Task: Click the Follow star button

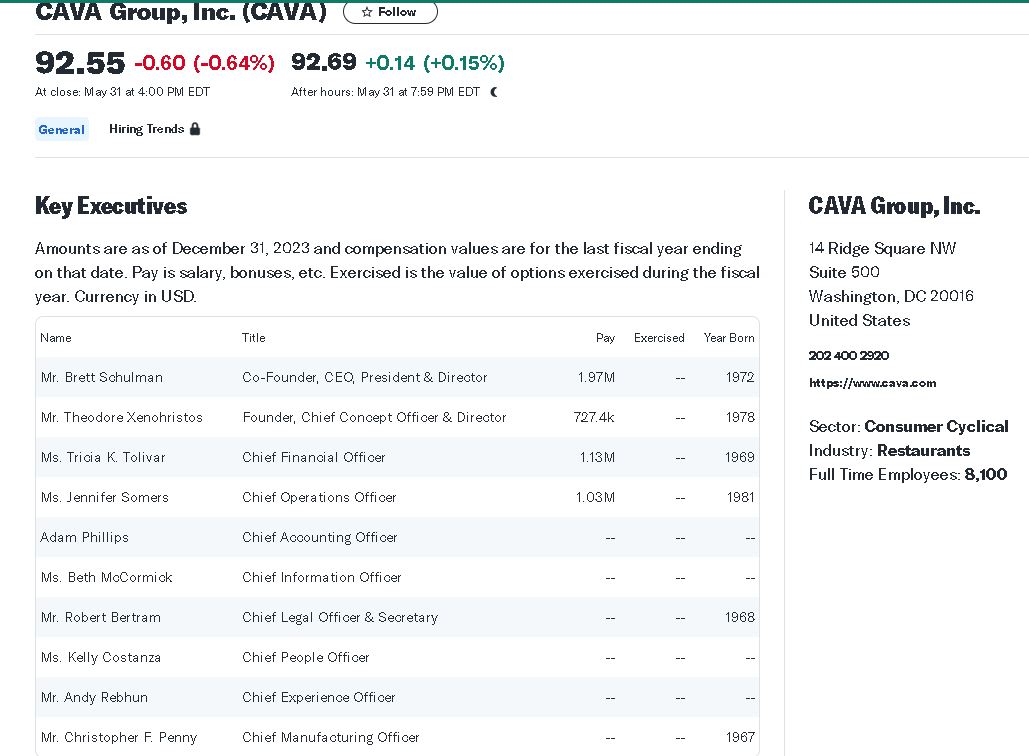Action: (390, 12)
